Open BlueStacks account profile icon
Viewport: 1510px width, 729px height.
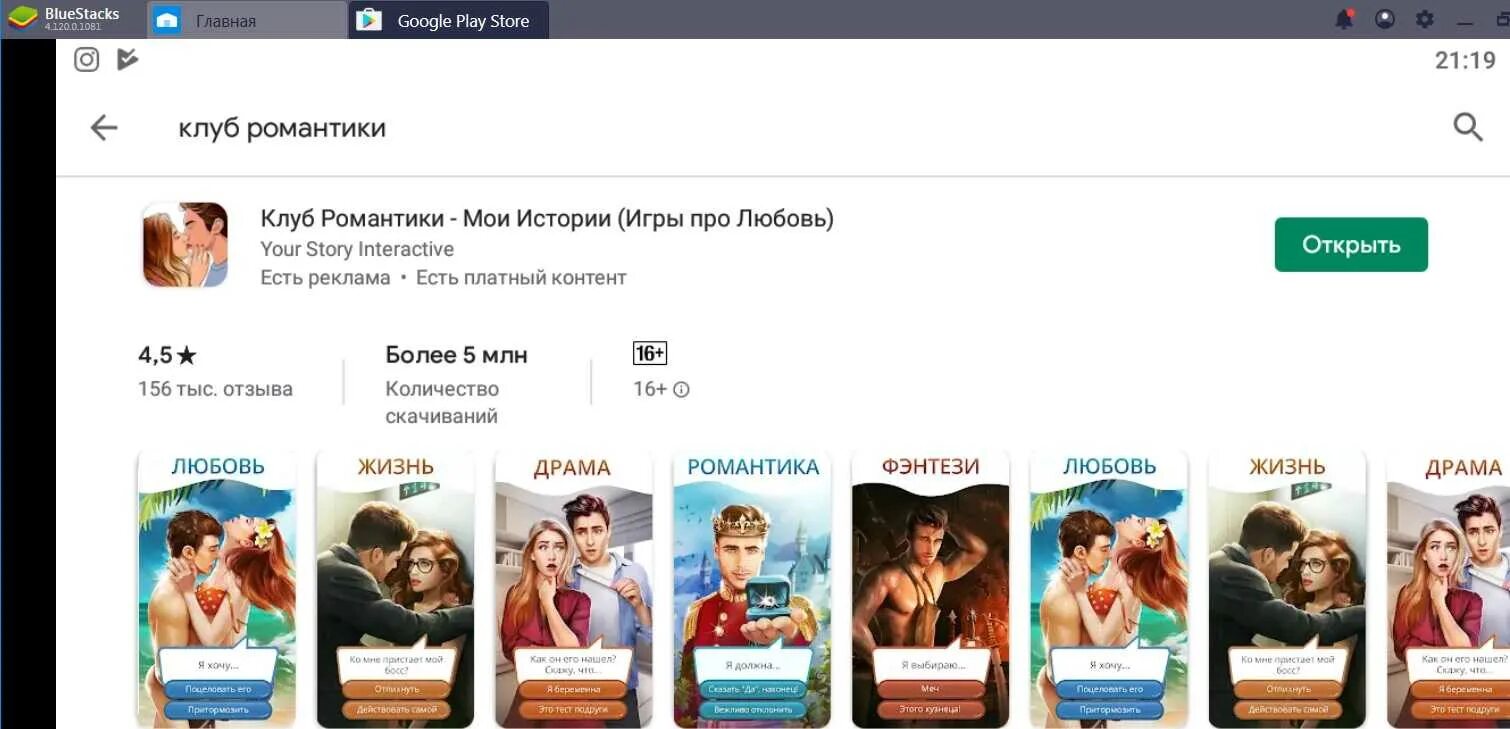(x=1384, y=19)
